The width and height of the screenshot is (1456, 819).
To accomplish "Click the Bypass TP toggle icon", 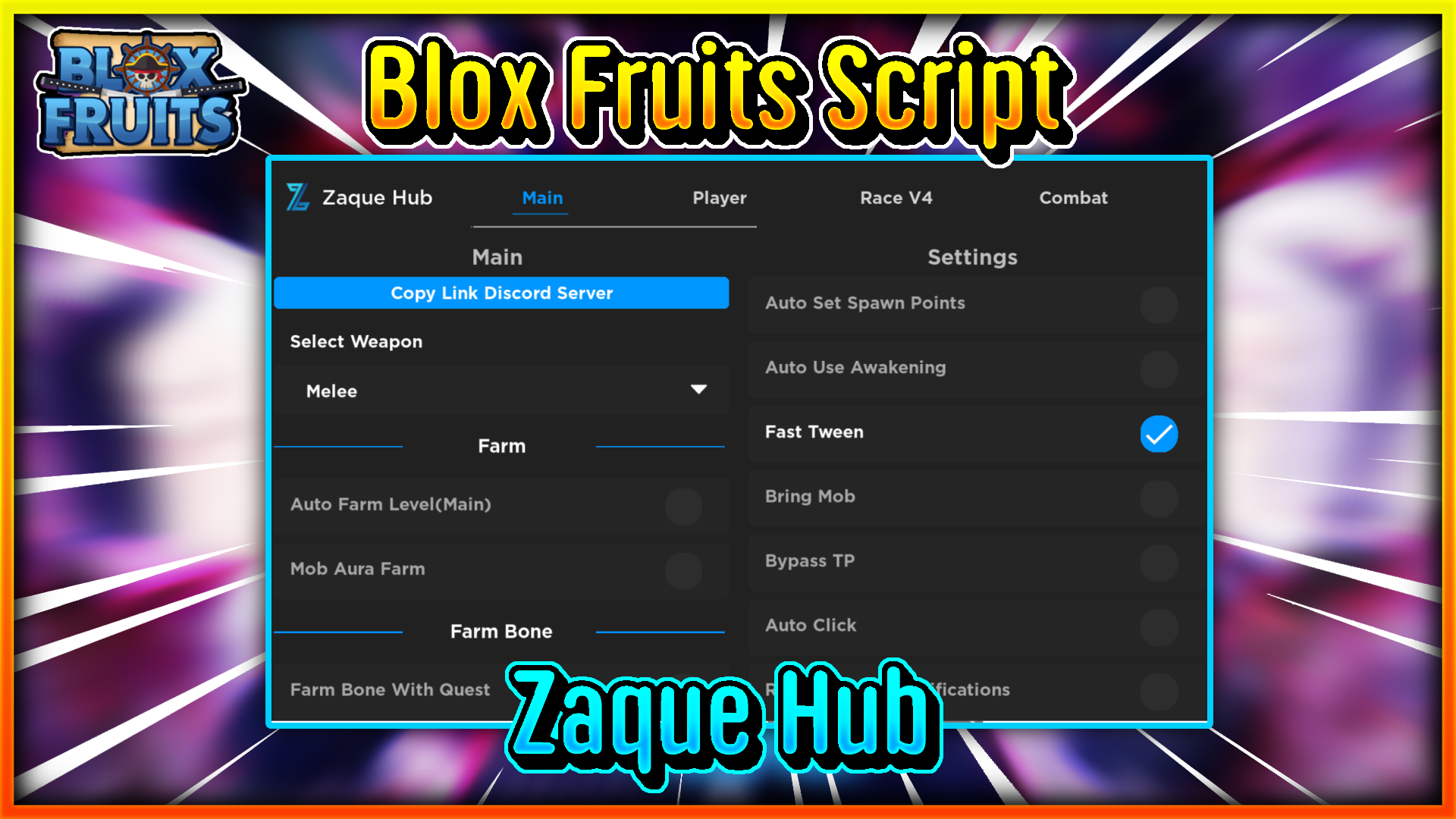I will tap(1158, 561).
